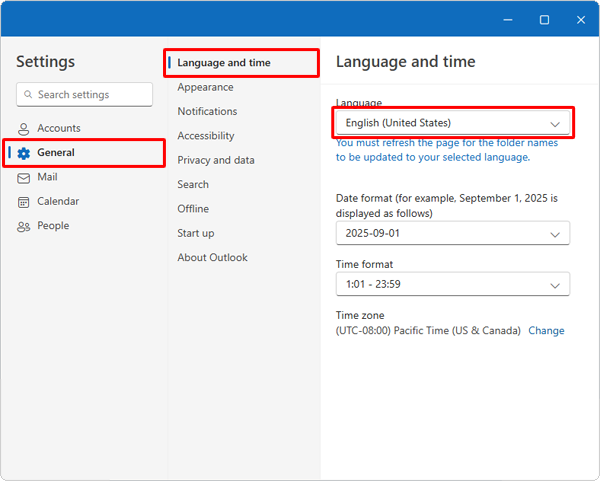Open People settings category label
The image size is (600, 481).
pos(53,226)
